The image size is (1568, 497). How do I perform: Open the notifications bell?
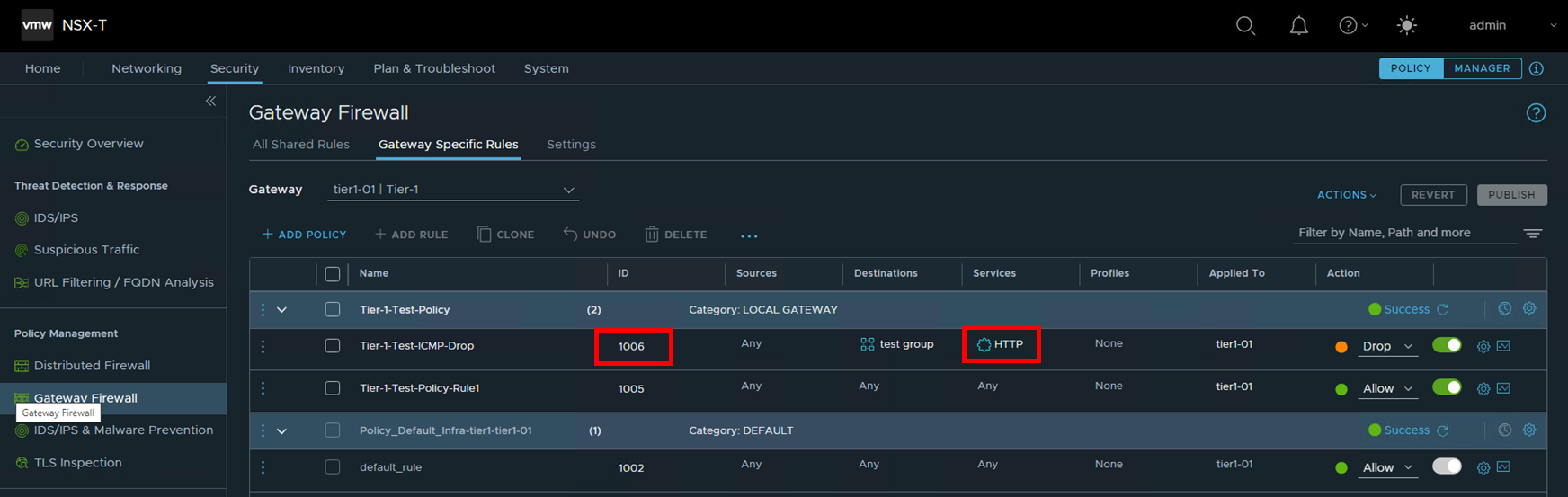[x=1299, y=25]
